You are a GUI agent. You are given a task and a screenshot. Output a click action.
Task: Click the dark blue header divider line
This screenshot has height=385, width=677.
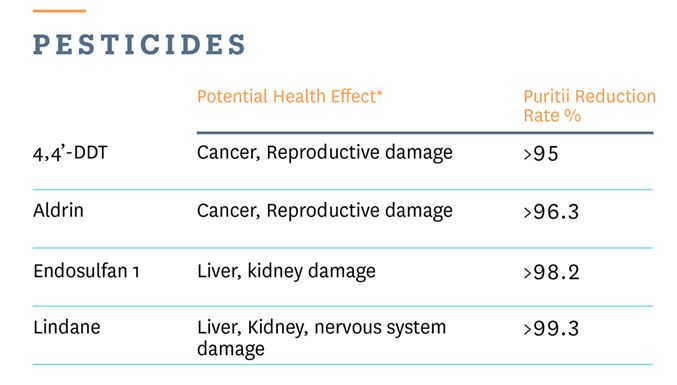click(425, 133)
